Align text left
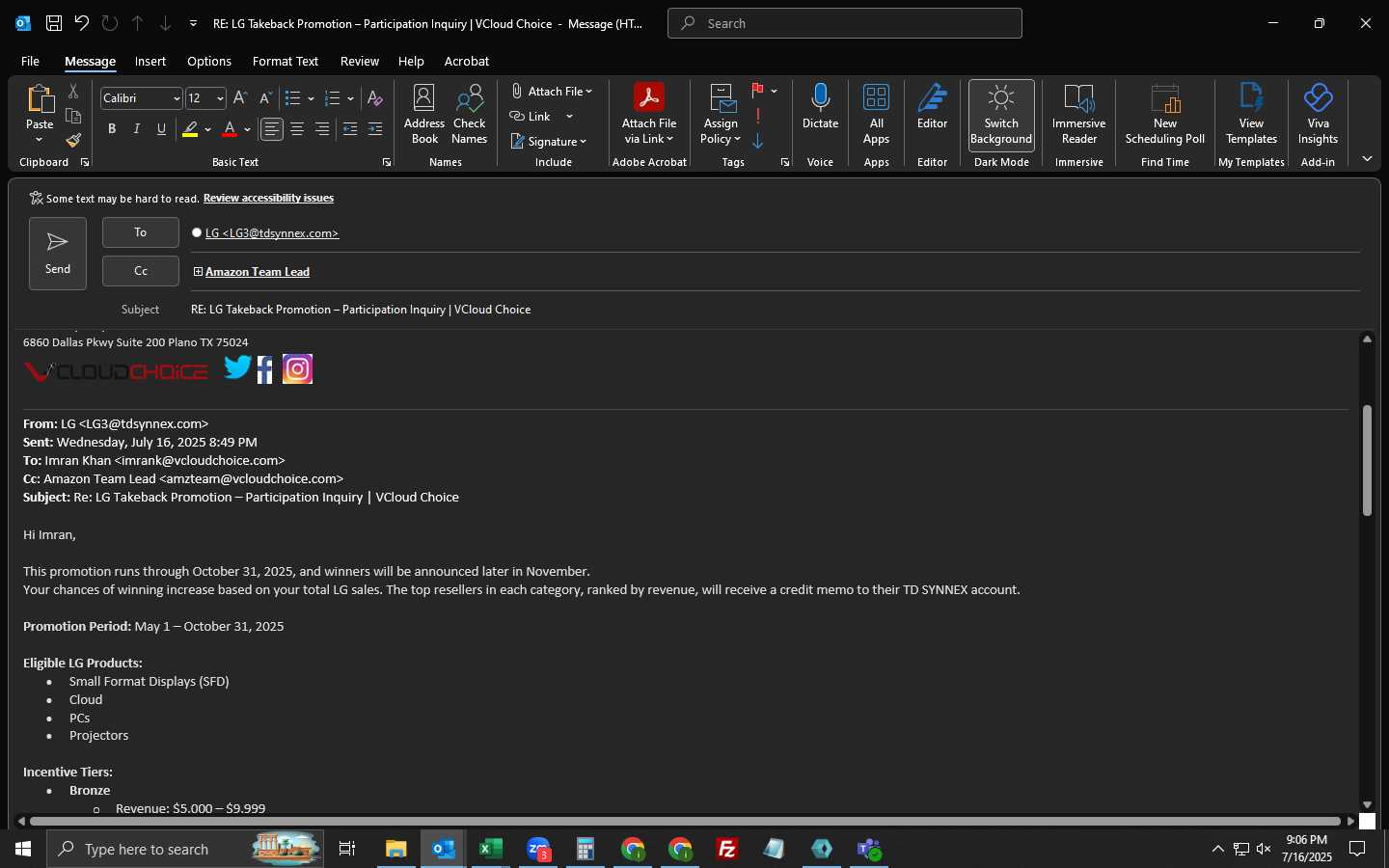The width and height of the screenshot is (1389, 868). (272, 129)
